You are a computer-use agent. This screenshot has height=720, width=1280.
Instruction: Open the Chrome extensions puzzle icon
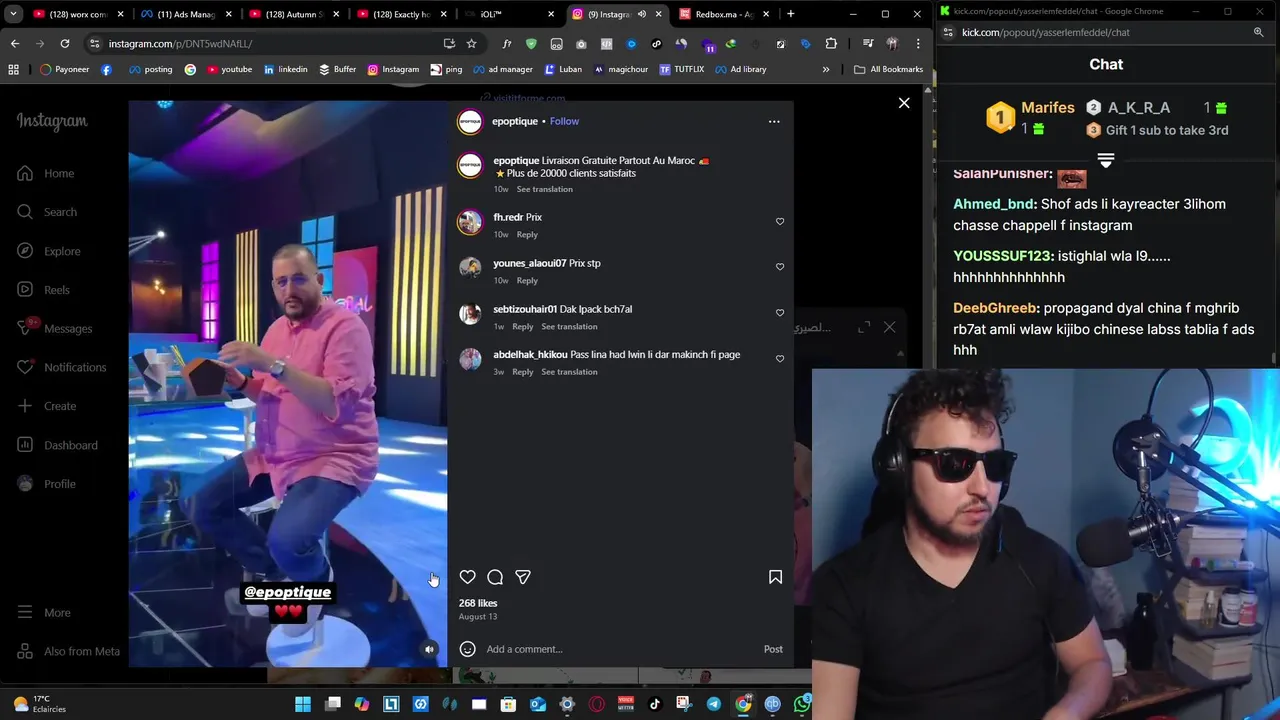point(831,44)
